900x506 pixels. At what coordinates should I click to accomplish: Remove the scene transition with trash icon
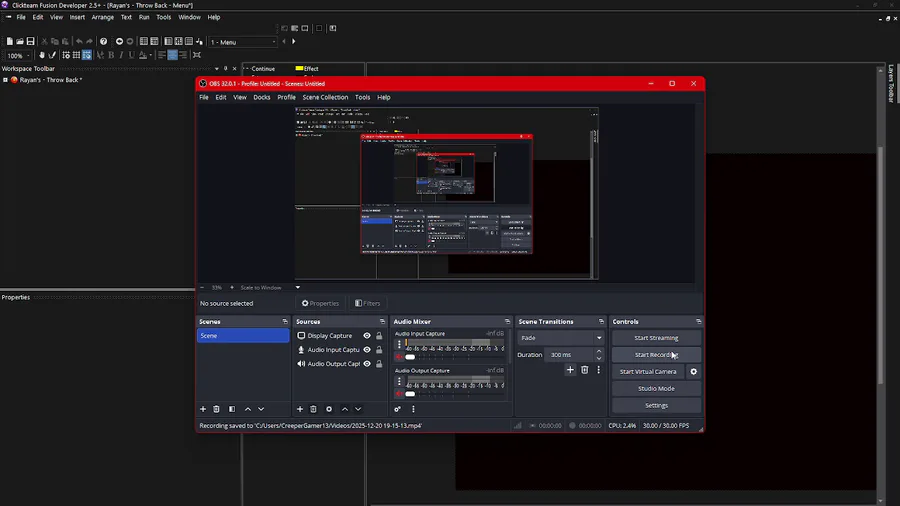(x=584, y=370)
